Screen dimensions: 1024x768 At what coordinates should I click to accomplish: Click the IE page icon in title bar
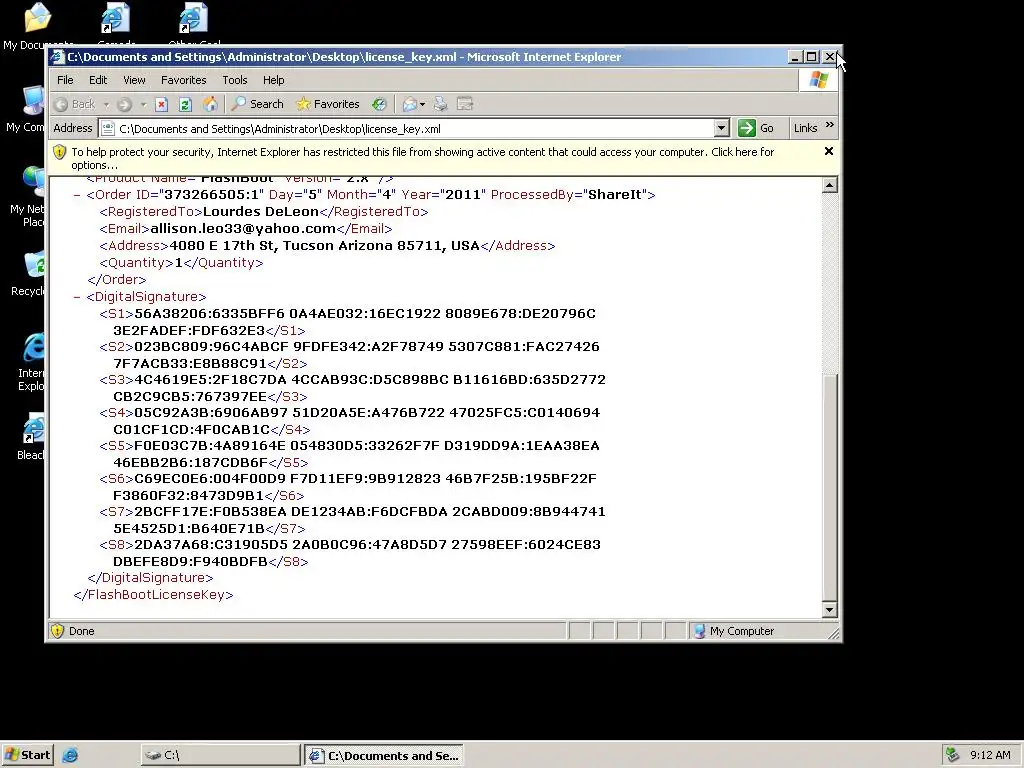(58, 57)
